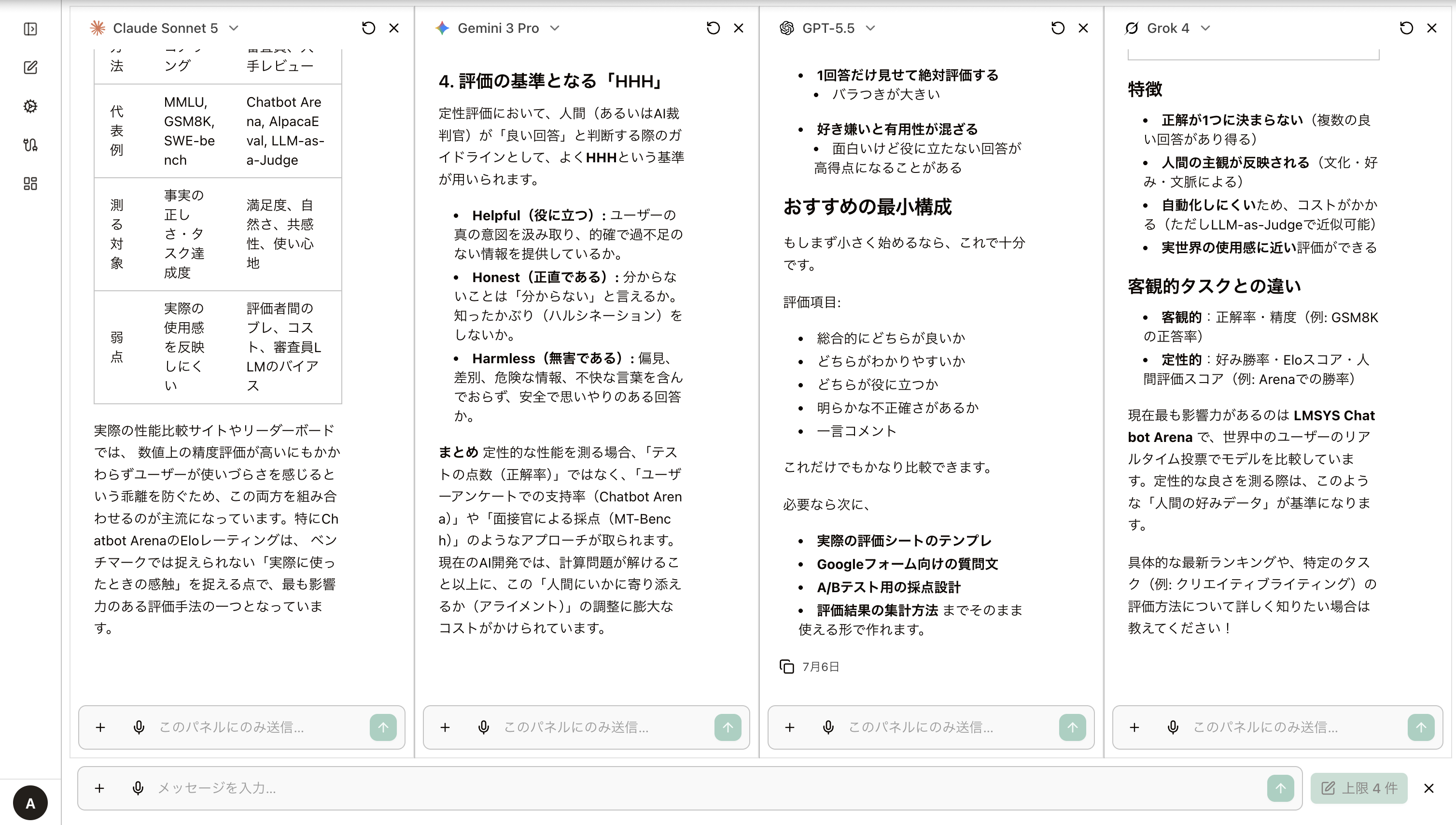The height and width of the screenshot is (825, 1456).
Task: Open Grok 4 model selector chevron
Action: point(1205,28)
